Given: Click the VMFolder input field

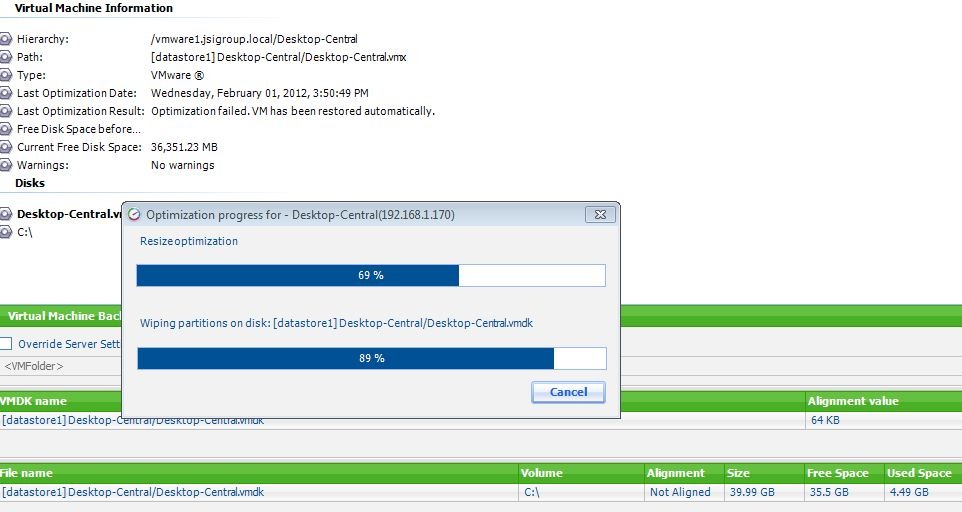Looking at the screenshot, I should (x=60, y=367).
